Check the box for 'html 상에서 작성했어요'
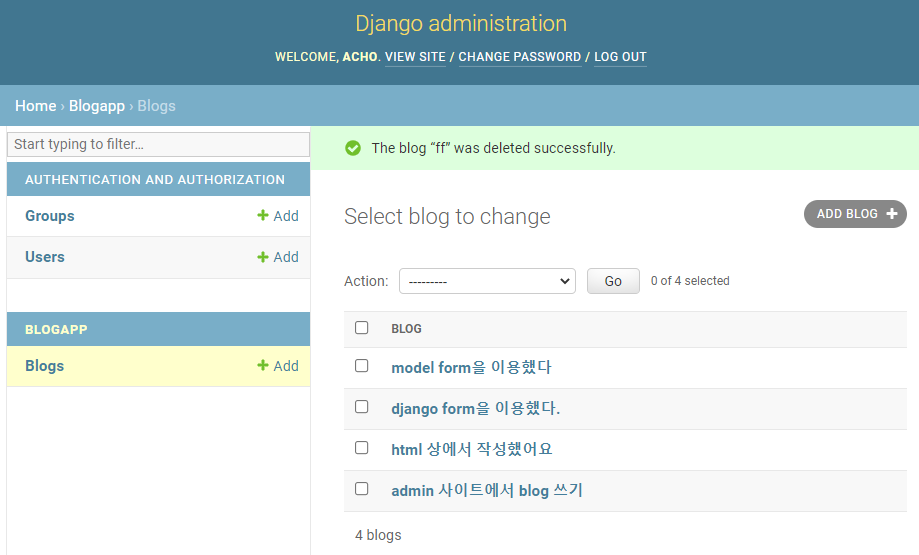Image resolution: width=919 pixels, height=555 pixels. (362, 448)
